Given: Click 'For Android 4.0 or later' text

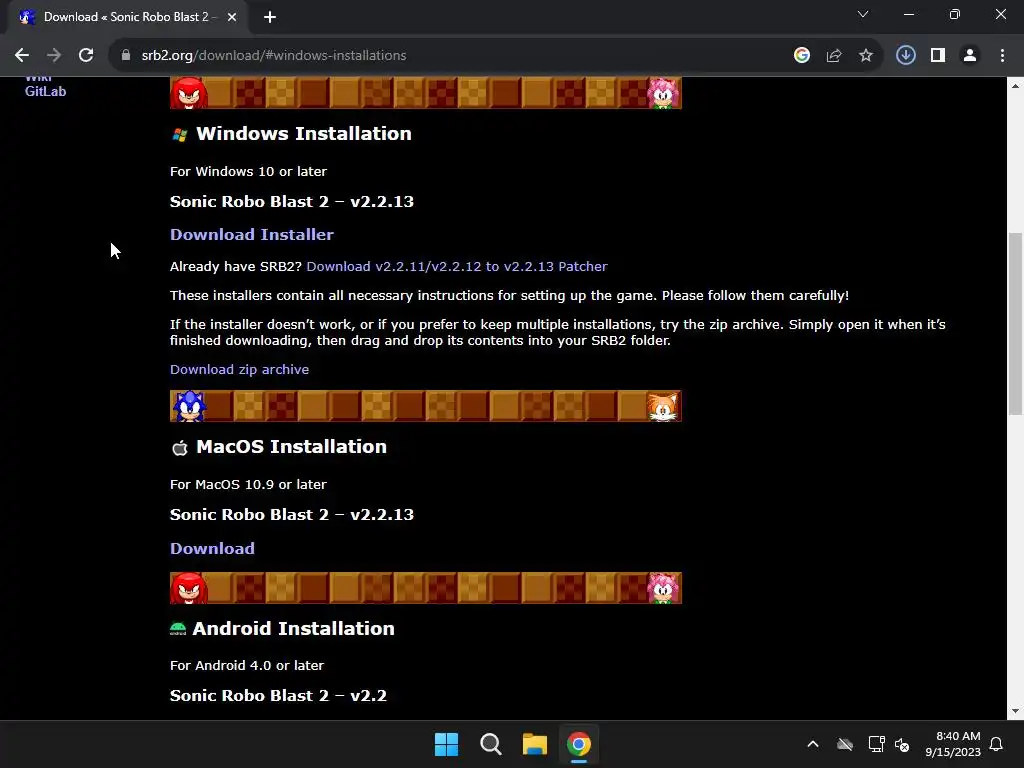Looking at the screenshot, I should point(247,665).
